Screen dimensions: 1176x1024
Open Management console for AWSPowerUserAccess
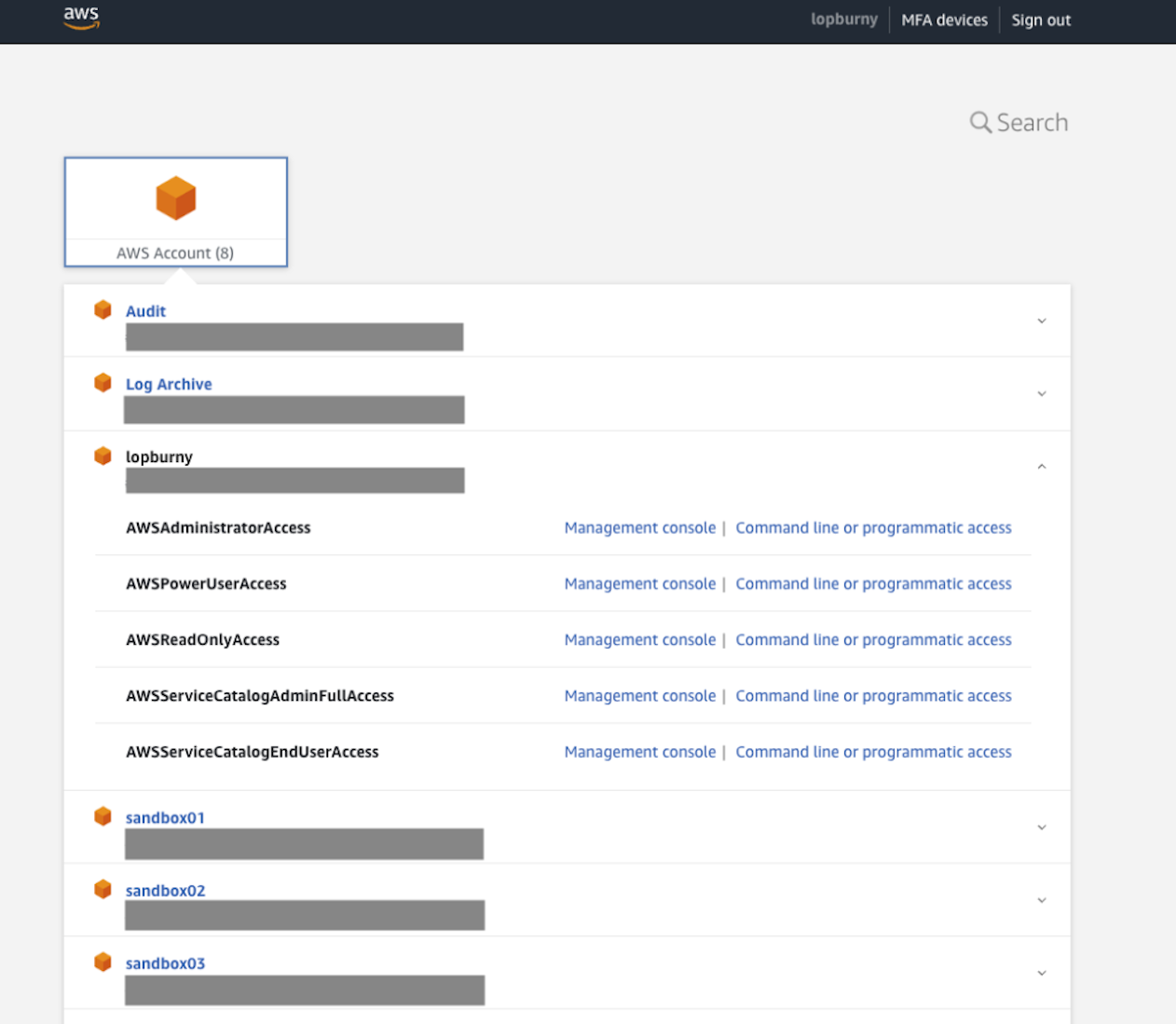(639, 583)
